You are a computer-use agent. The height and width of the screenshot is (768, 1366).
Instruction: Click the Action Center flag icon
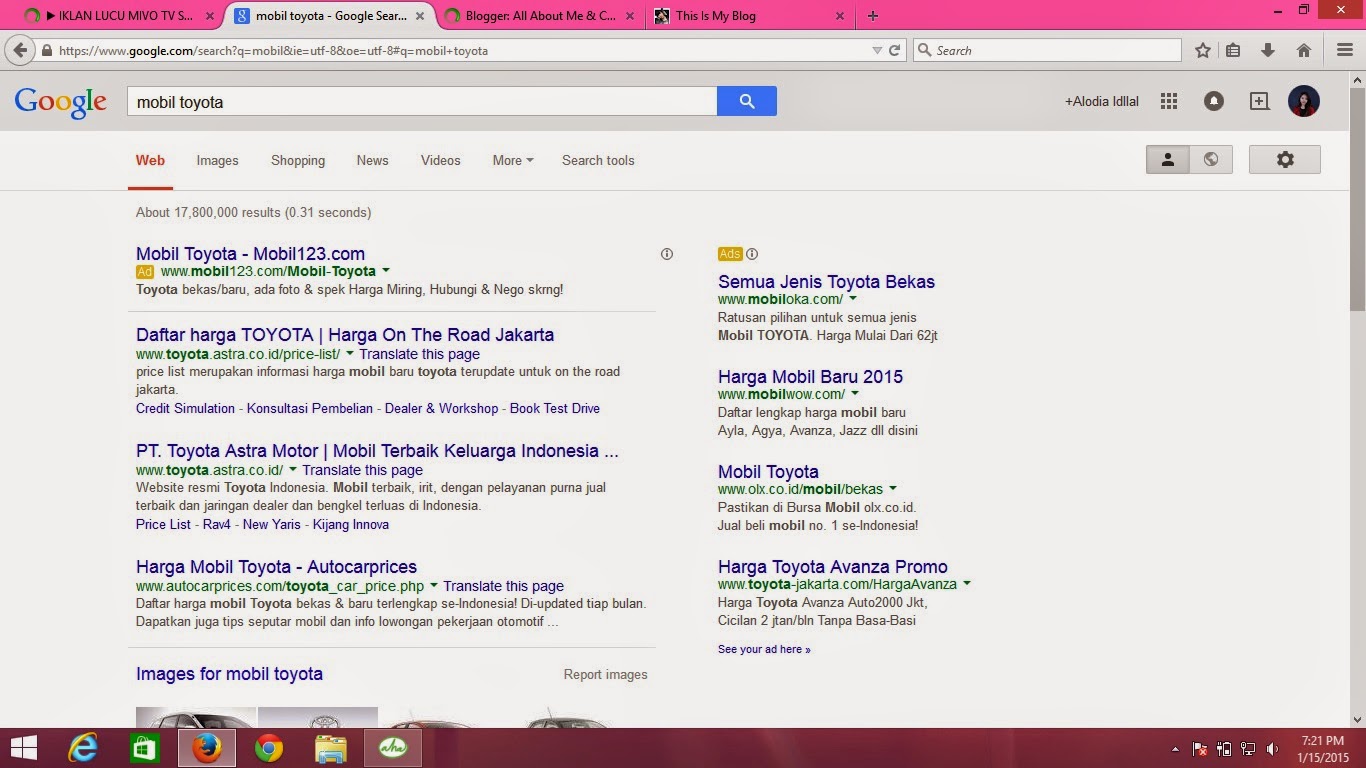[x=1199, y=748]
